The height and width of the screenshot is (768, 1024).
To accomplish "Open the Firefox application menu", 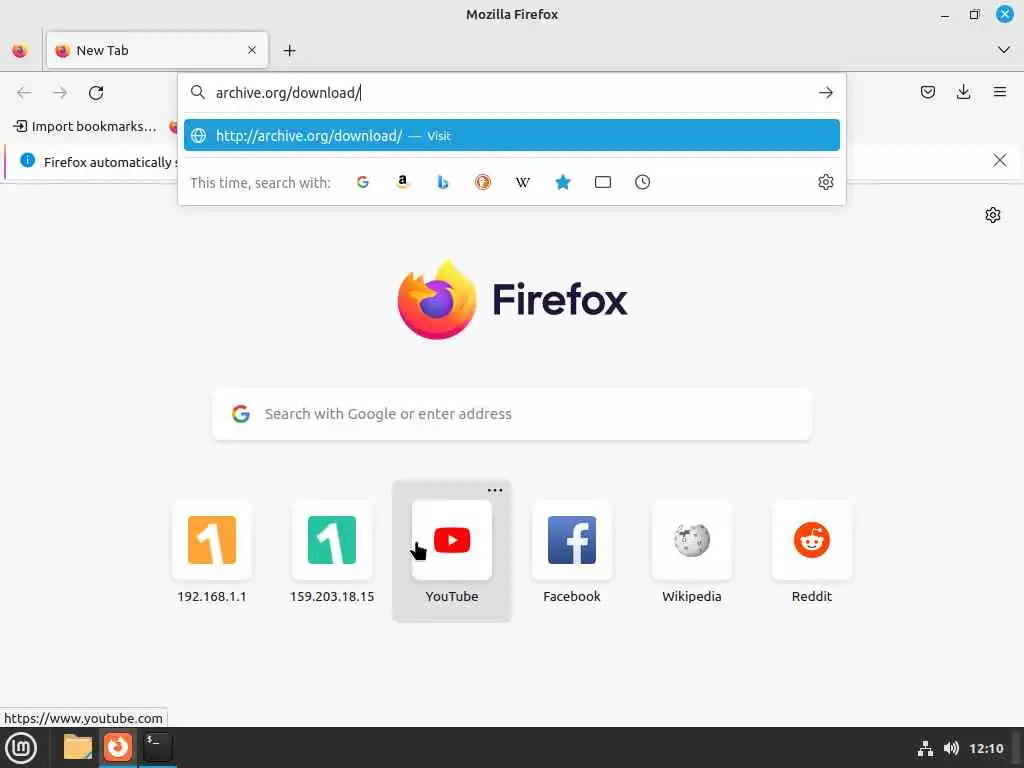I will coord(999,92).
